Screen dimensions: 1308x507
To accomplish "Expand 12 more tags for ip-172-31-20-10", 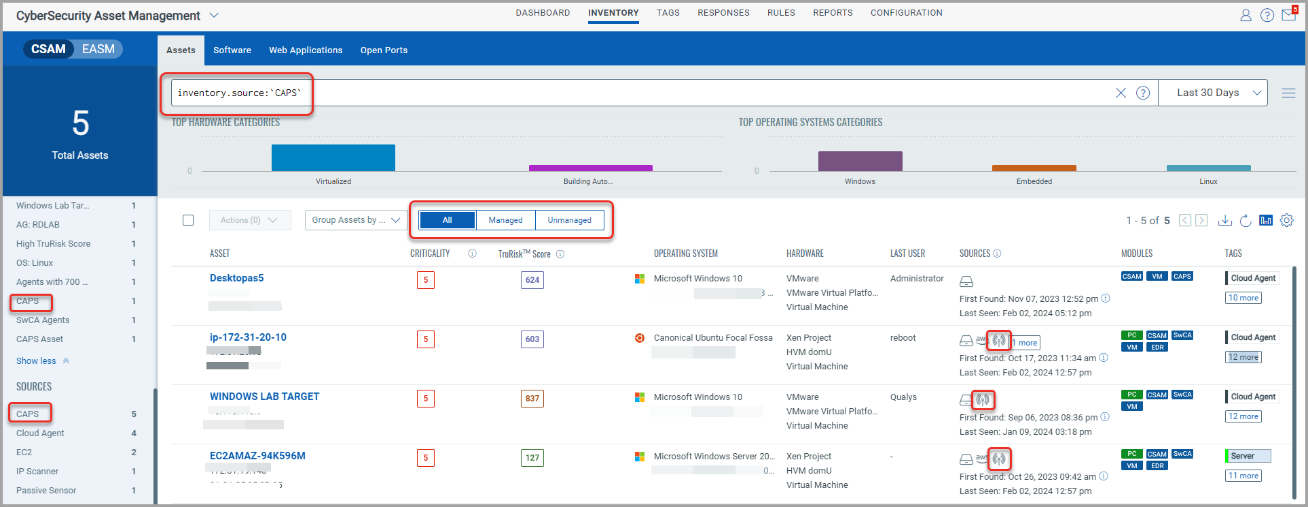I will click(1243, 357).
